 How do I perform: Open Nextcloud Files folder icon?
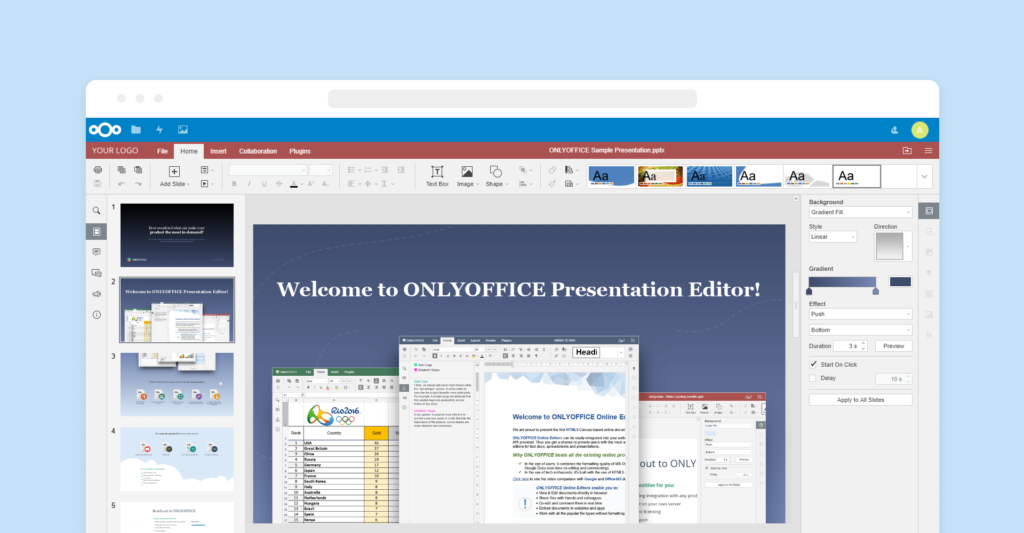tap(136, 130)
